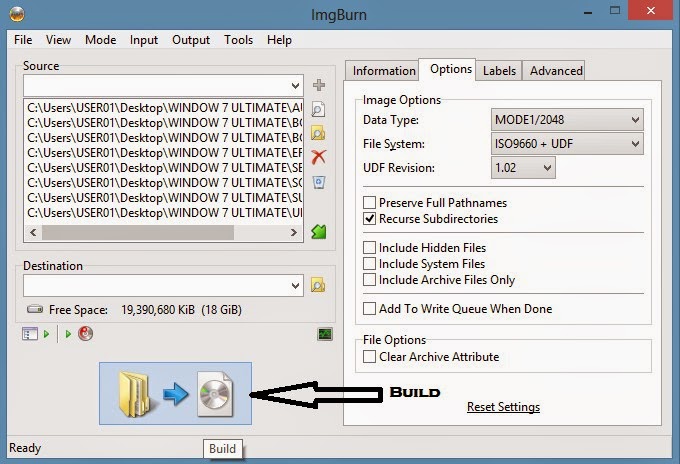Select source row ending in ULTIMATE\SO
The image size is (680, 464).
pos(164,183)
